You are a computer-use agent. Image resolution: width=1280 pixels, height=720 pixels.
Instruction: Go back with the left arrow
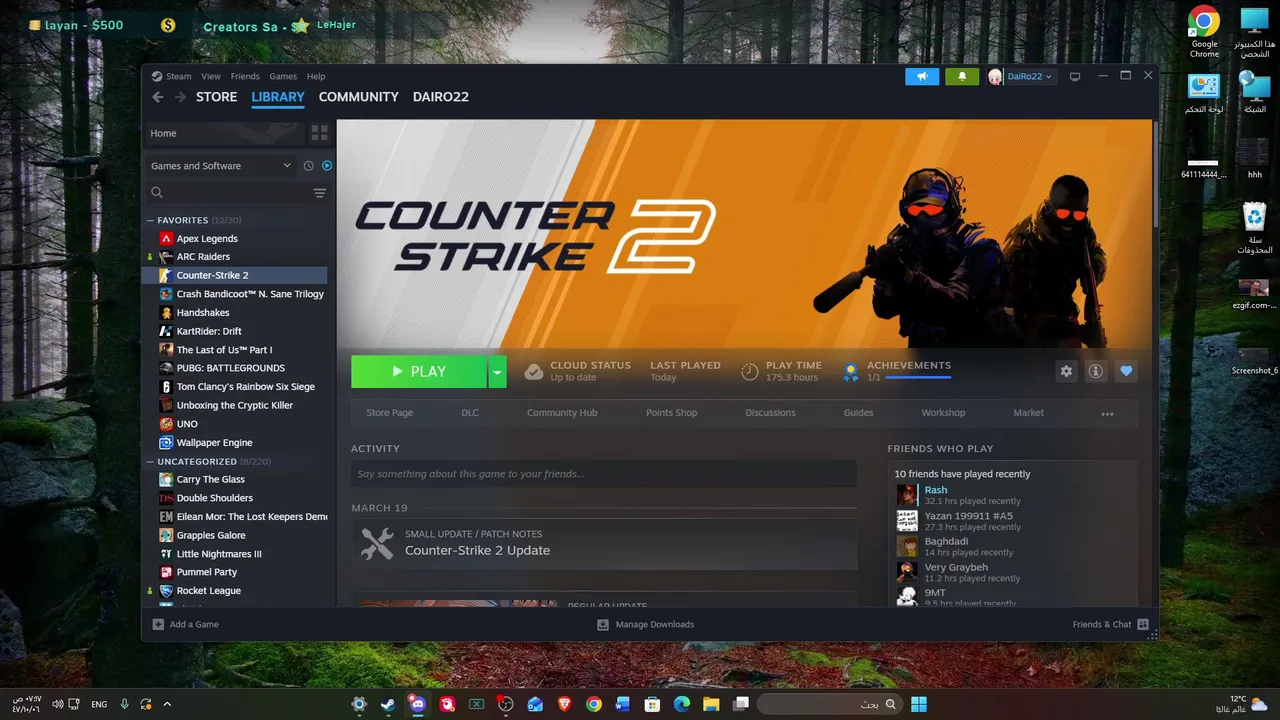click(x=158, y=97)
